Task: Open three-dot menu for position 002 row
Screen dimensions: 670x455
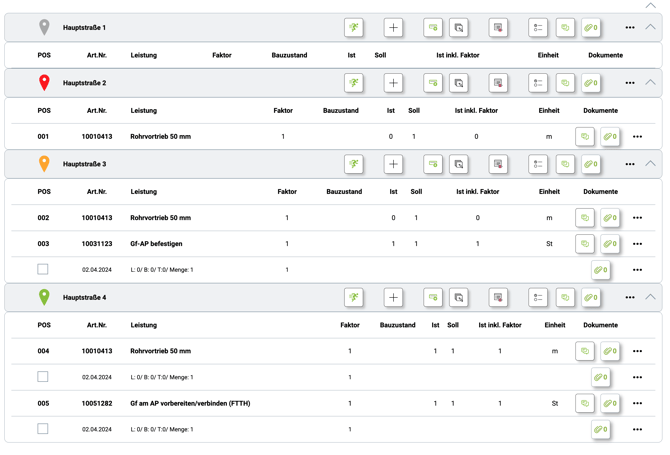Action: [x=637, y=217]
